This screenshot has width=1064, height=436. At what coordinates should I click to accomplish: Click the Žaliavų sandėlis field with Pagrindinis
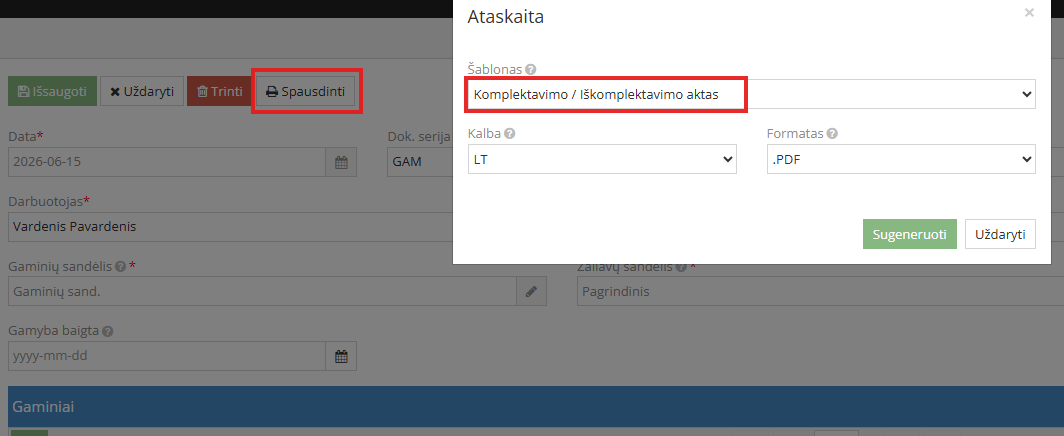coord(820,292)
